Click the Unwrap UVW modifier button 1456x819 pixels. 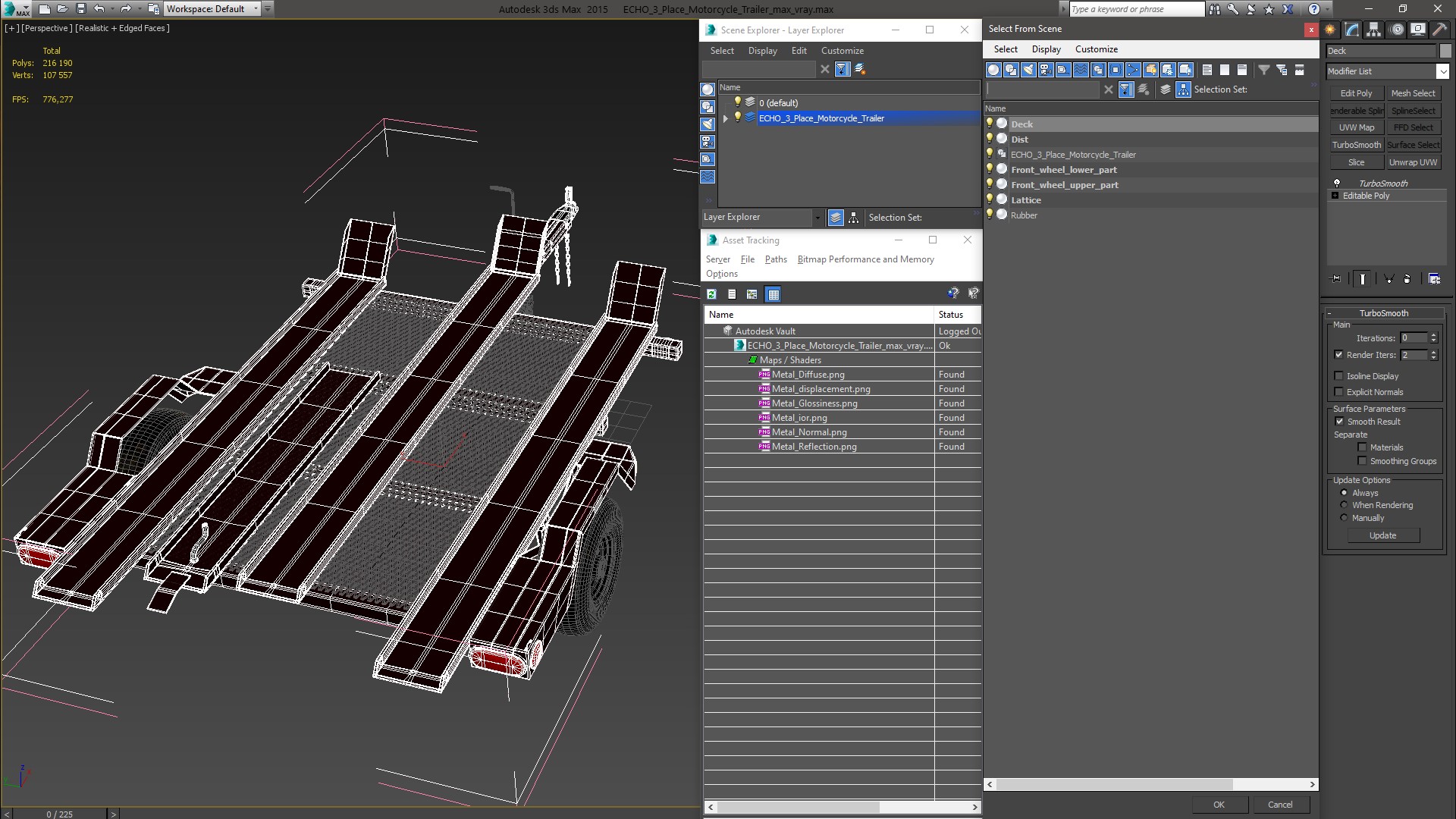point(1413,162)
